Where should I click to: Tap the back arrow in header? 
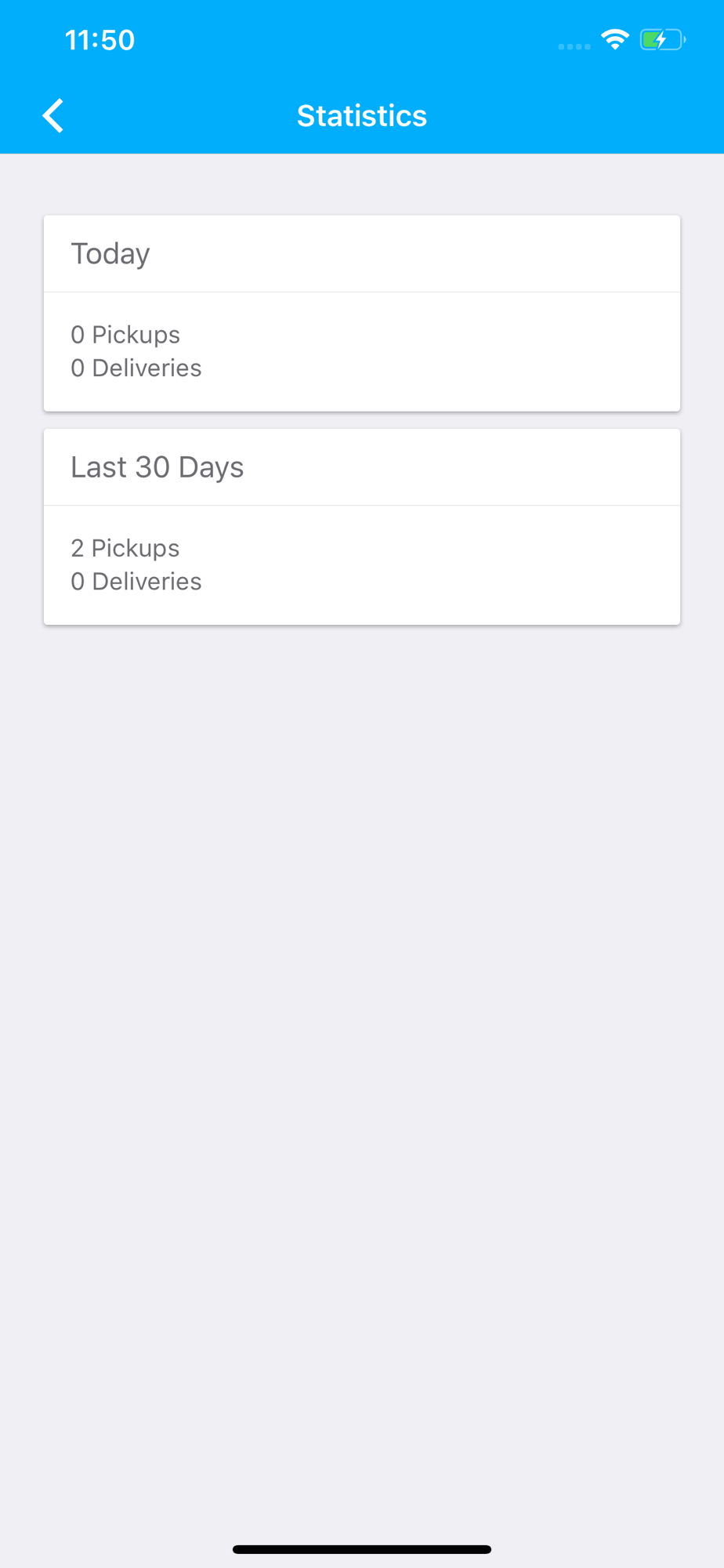tap(52, 116)
